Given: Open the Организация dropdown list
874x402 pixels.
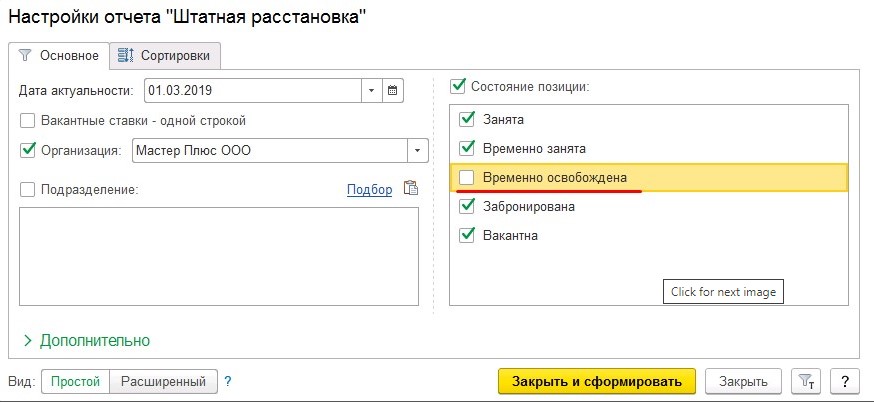Looking at the screenshot, I should tap(417, 151).
